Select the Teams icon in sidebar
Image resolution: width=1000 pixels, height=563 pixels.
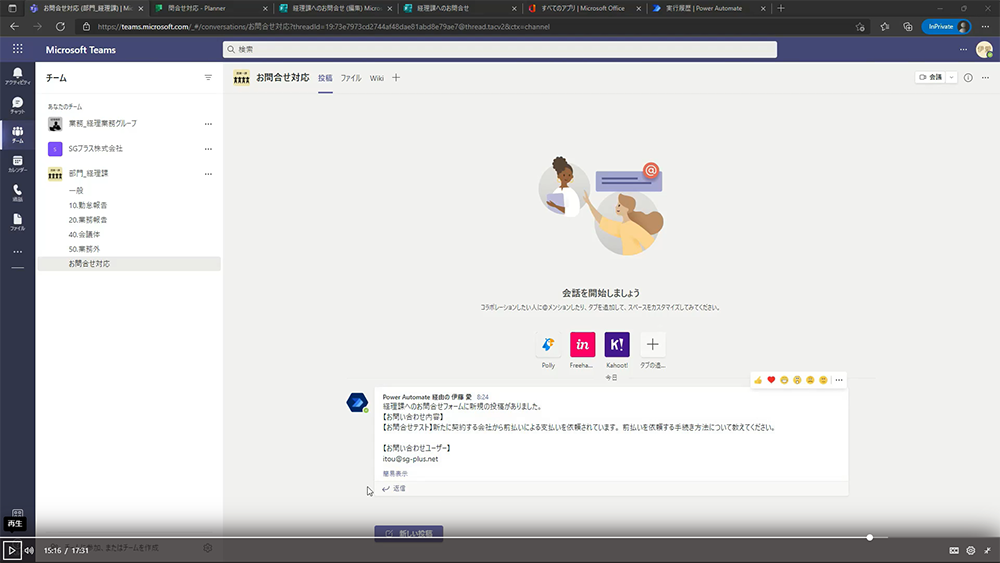17,135
